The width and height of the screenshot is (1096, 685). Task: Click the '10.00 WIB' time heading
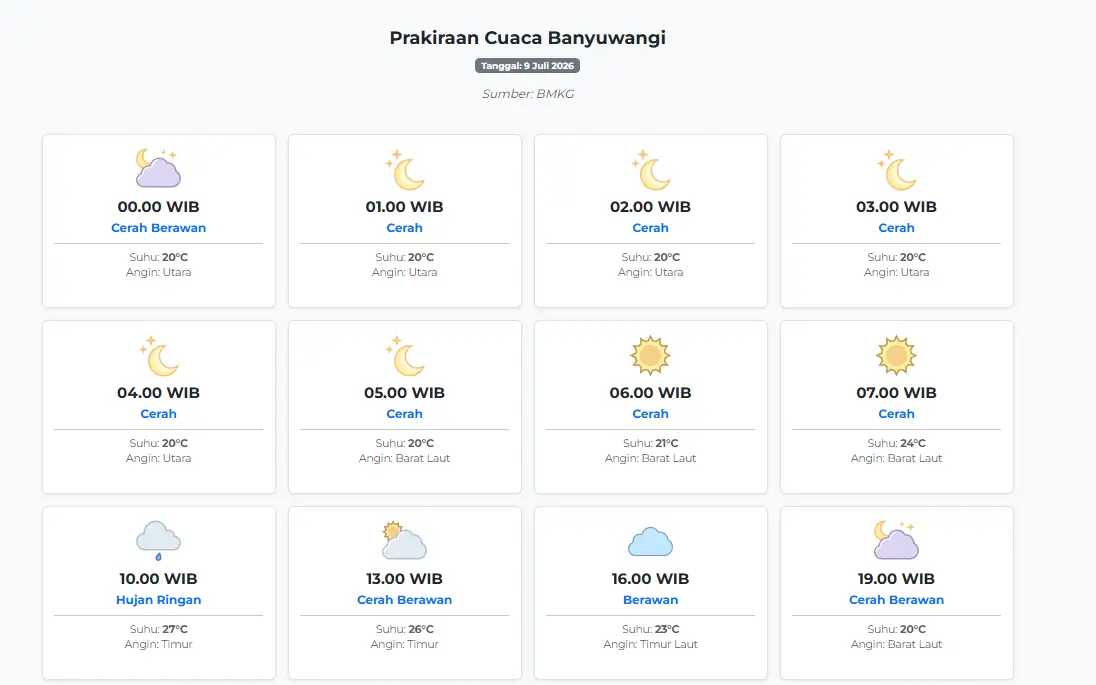tap(159, 579)
